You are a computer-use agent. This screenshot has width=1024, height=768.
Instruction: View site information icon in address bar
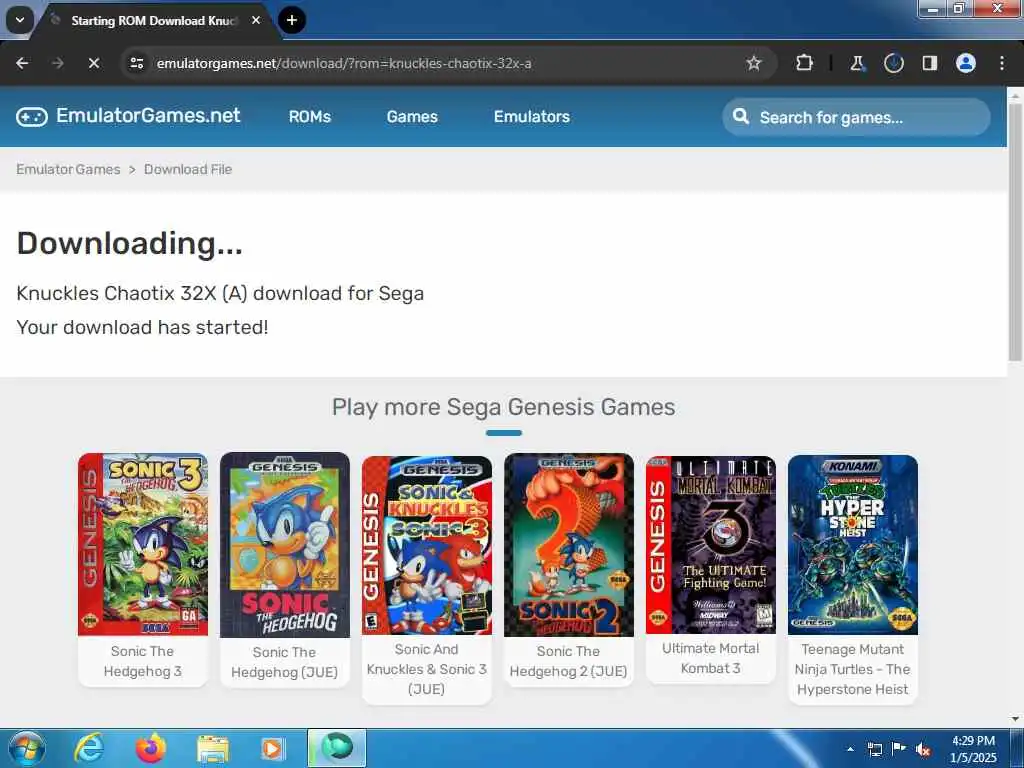tap(136, 63)
